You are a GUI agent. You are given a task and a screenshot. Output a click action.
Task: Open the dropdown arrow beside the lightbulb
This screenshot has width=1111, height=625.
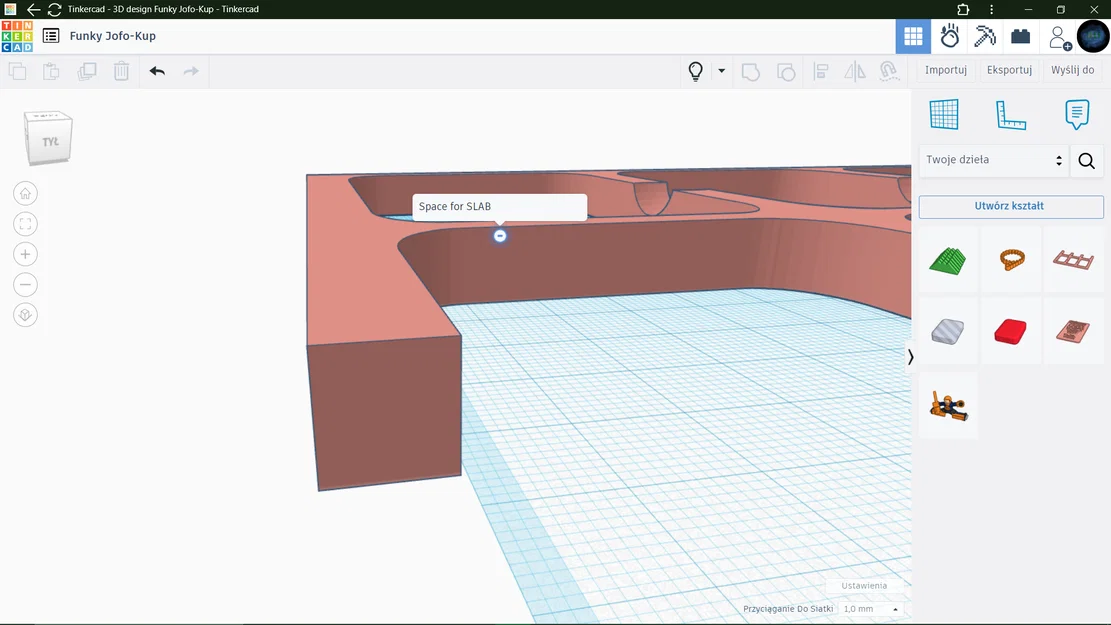(x=721, y=71)
